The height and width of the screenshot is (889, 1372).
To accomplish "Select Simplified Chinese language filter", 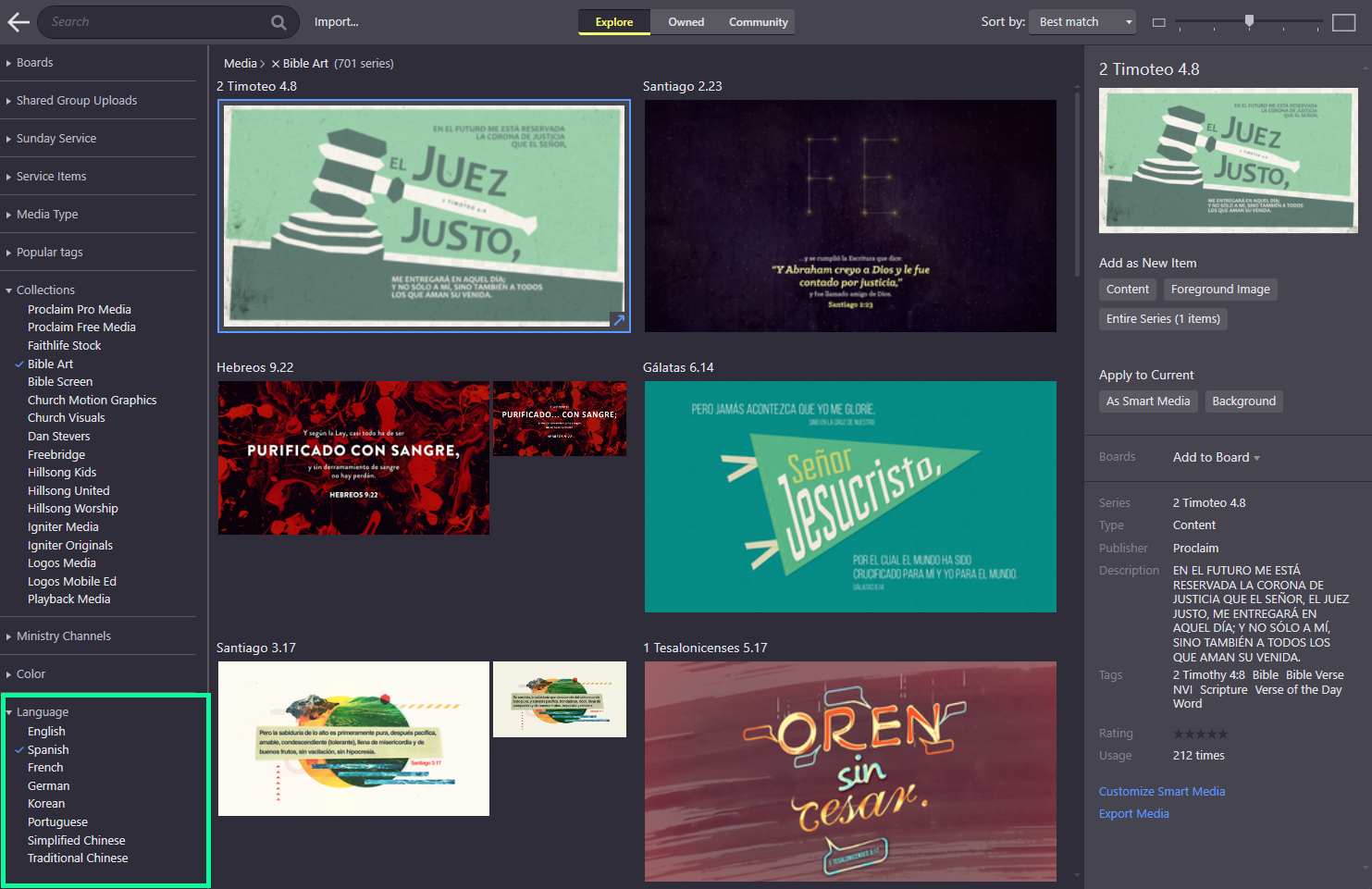I will coord(76,840).
